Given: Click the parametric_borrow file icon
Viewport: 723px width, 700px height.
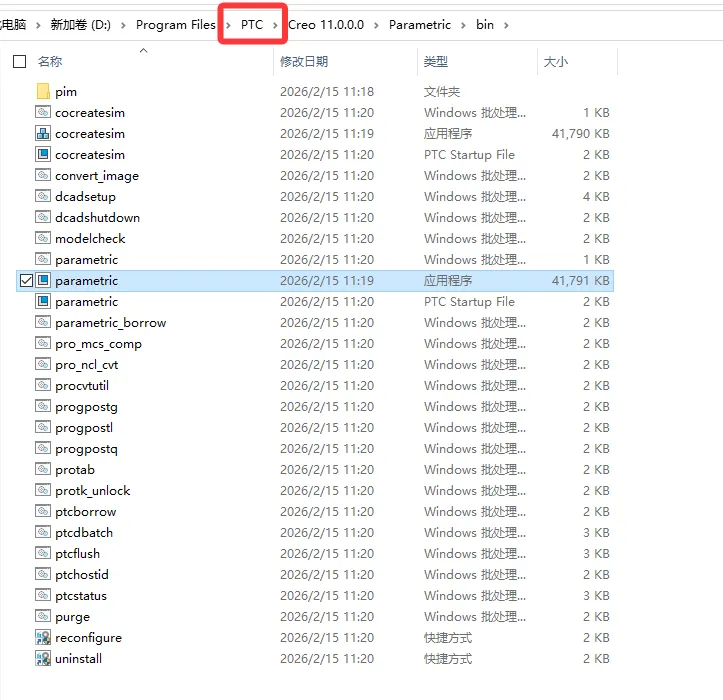Looking at the screenshot, I should [x=43, y=322].
